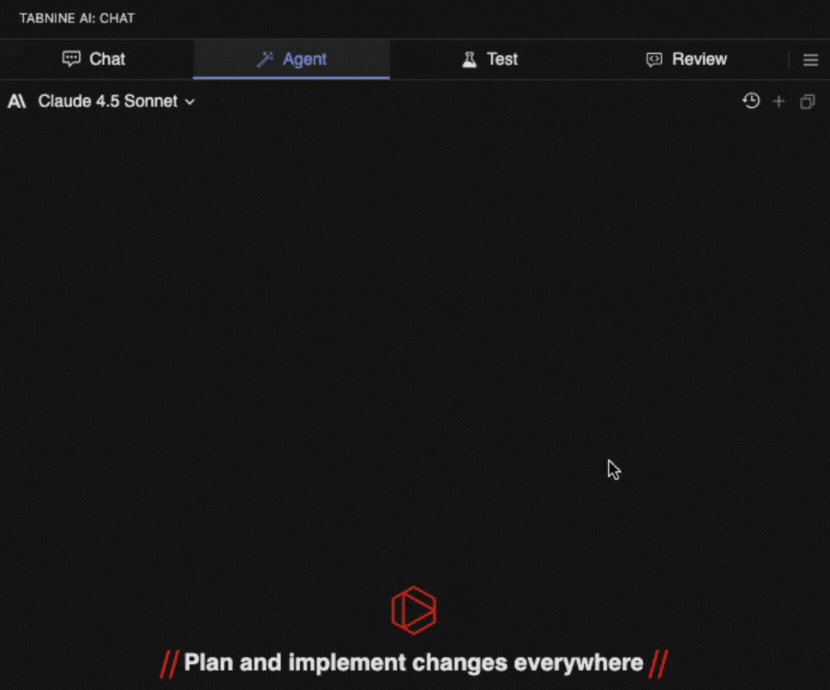This screenshot has height=690, width=830.
Task: Click the magic wand icon on Agent
Action: click(265, 59)
